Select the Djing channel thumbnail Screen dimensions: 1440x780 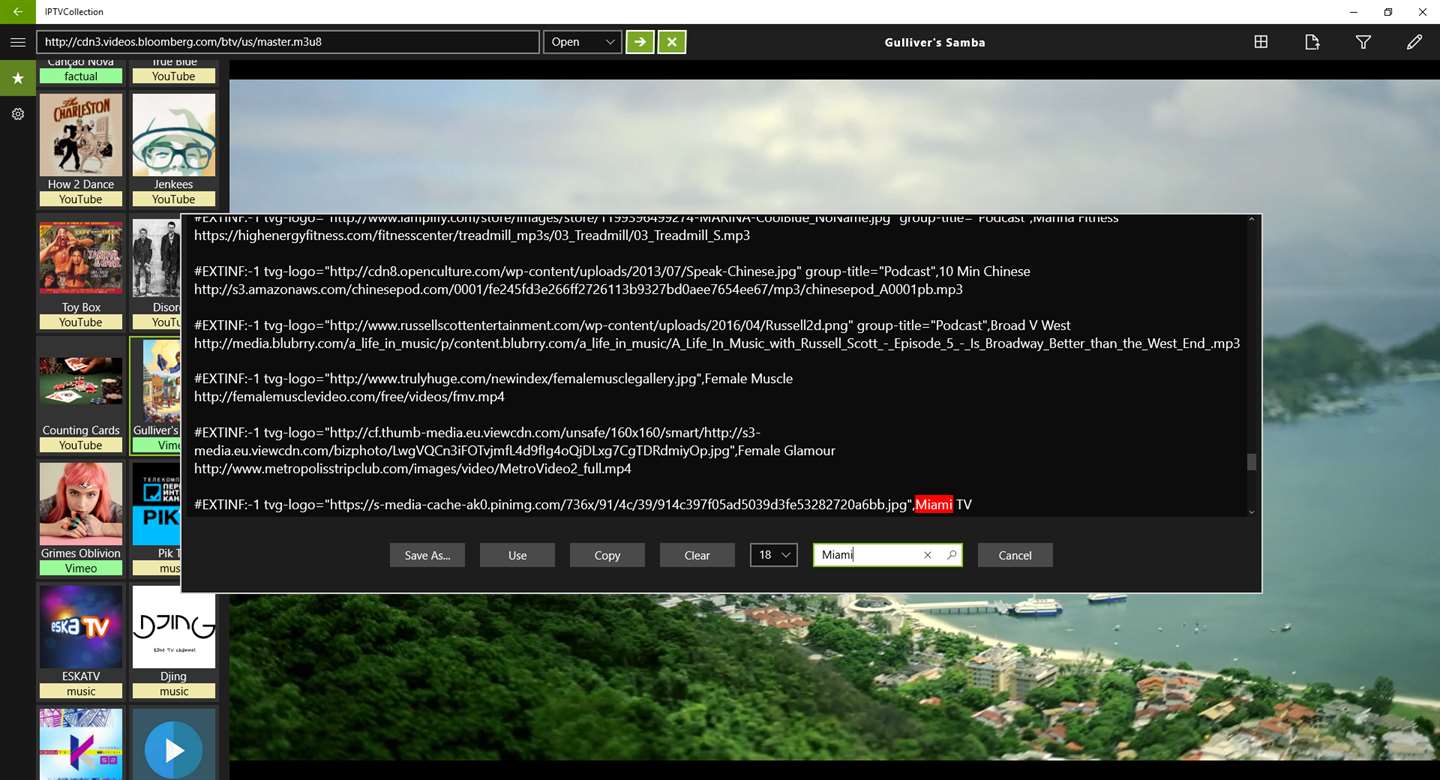[x=174, y=627]
